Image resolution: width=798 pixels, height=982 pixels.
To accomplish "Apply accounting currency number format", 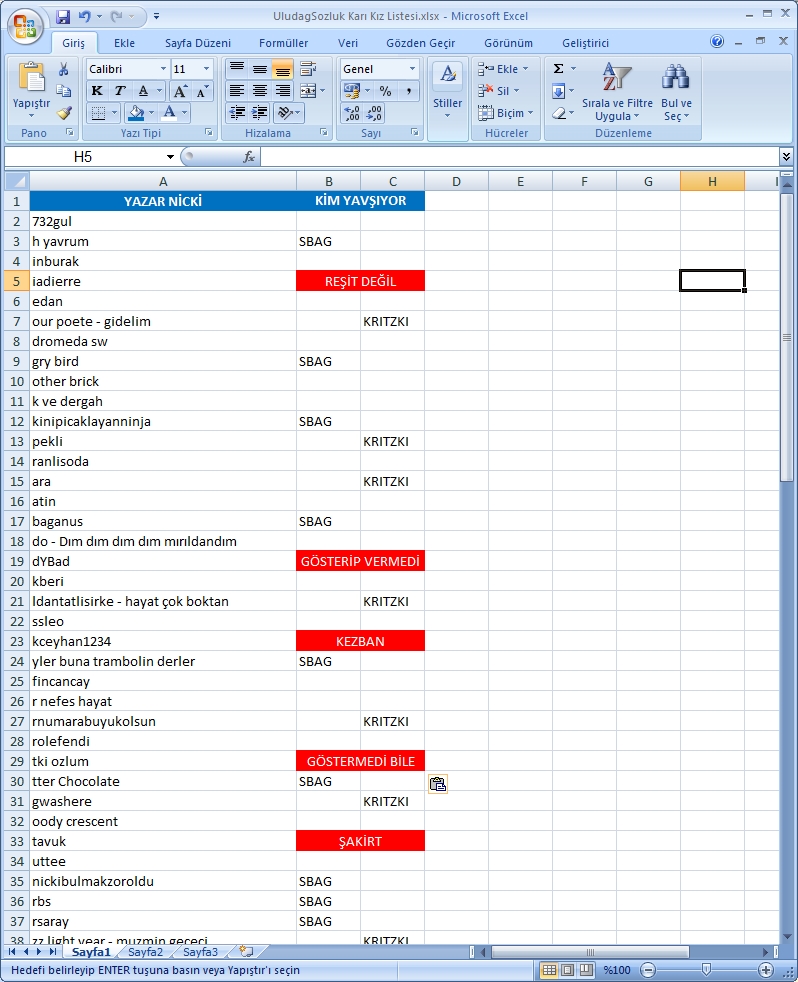I will tap(351, 91).
